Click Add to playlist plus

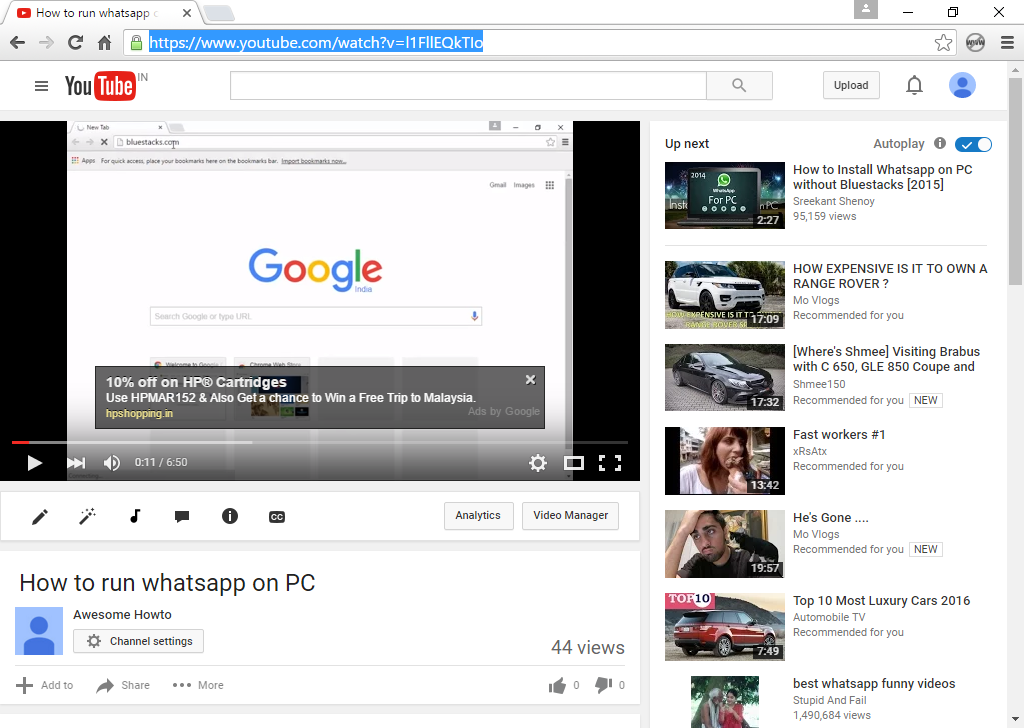coord(44,685)
